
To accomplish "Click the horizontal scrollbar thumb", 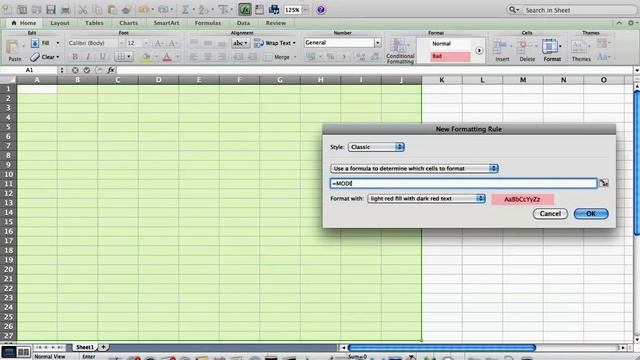I will tap(442, 347).
